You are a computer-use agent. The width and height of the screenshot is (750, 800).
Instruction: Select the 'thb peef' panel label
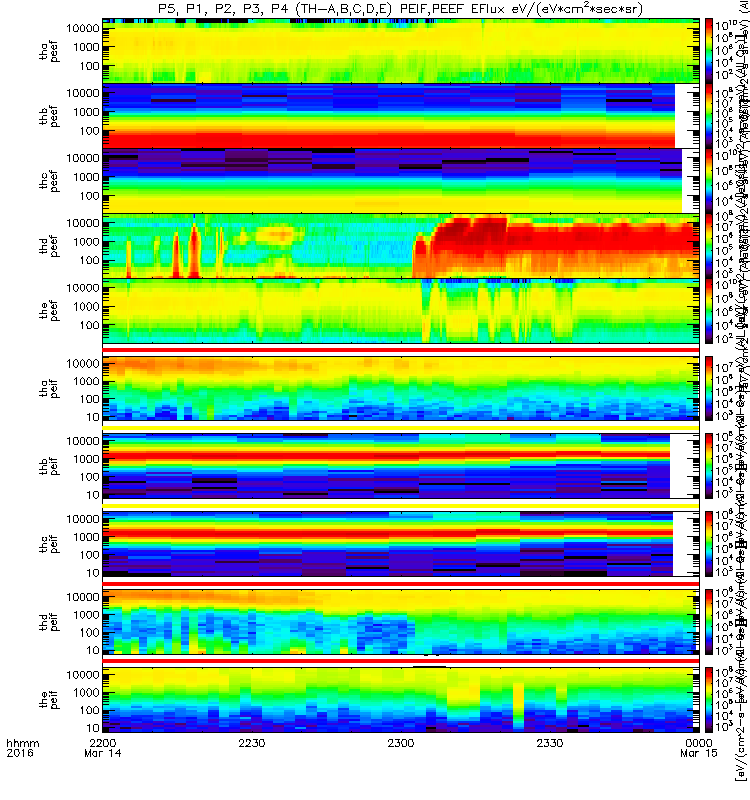click(x=49, y=116)
